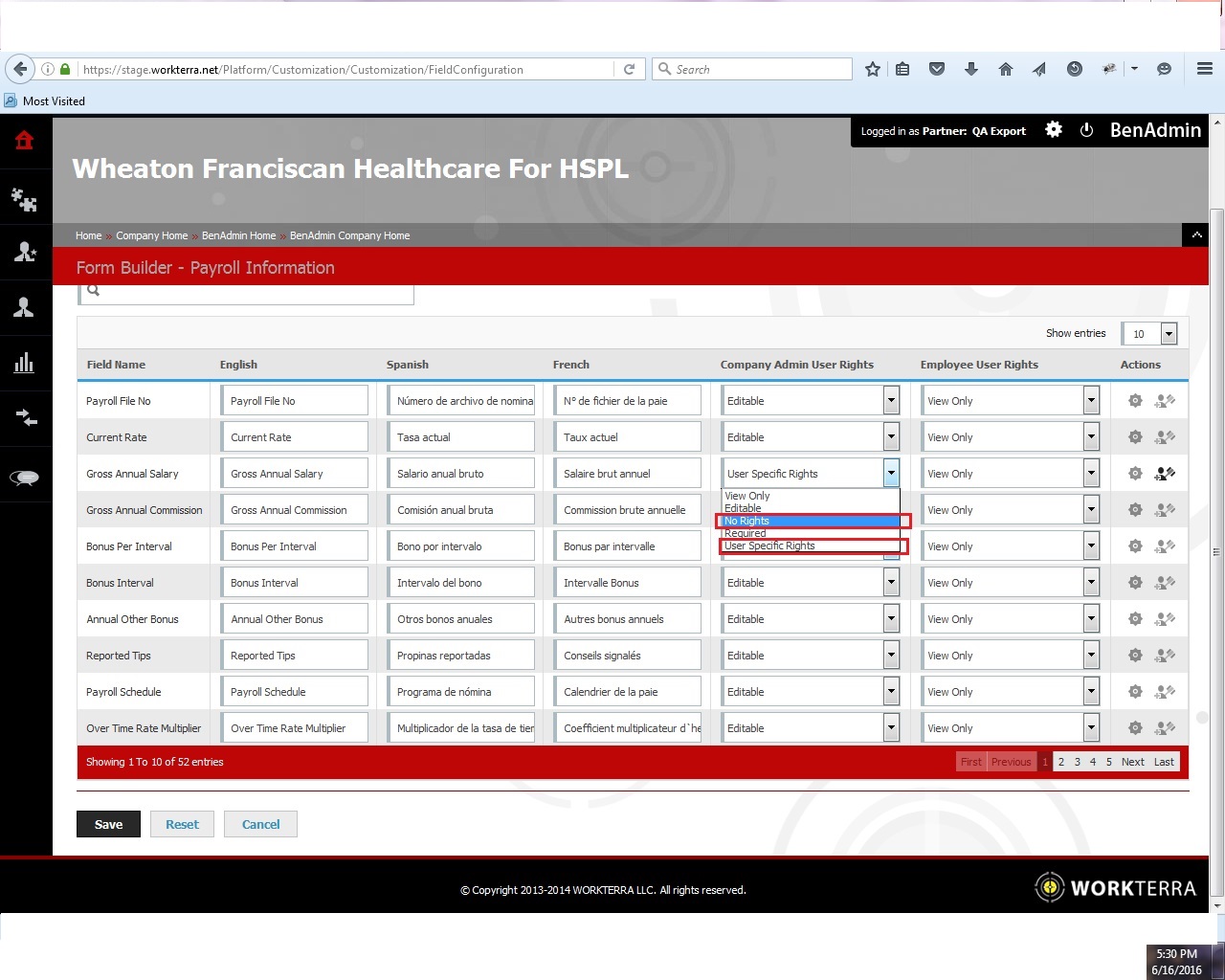Click user rights icon for Annual Other Bonus
Screen dimensions: 1225x980
click(x=1165, y=619)
